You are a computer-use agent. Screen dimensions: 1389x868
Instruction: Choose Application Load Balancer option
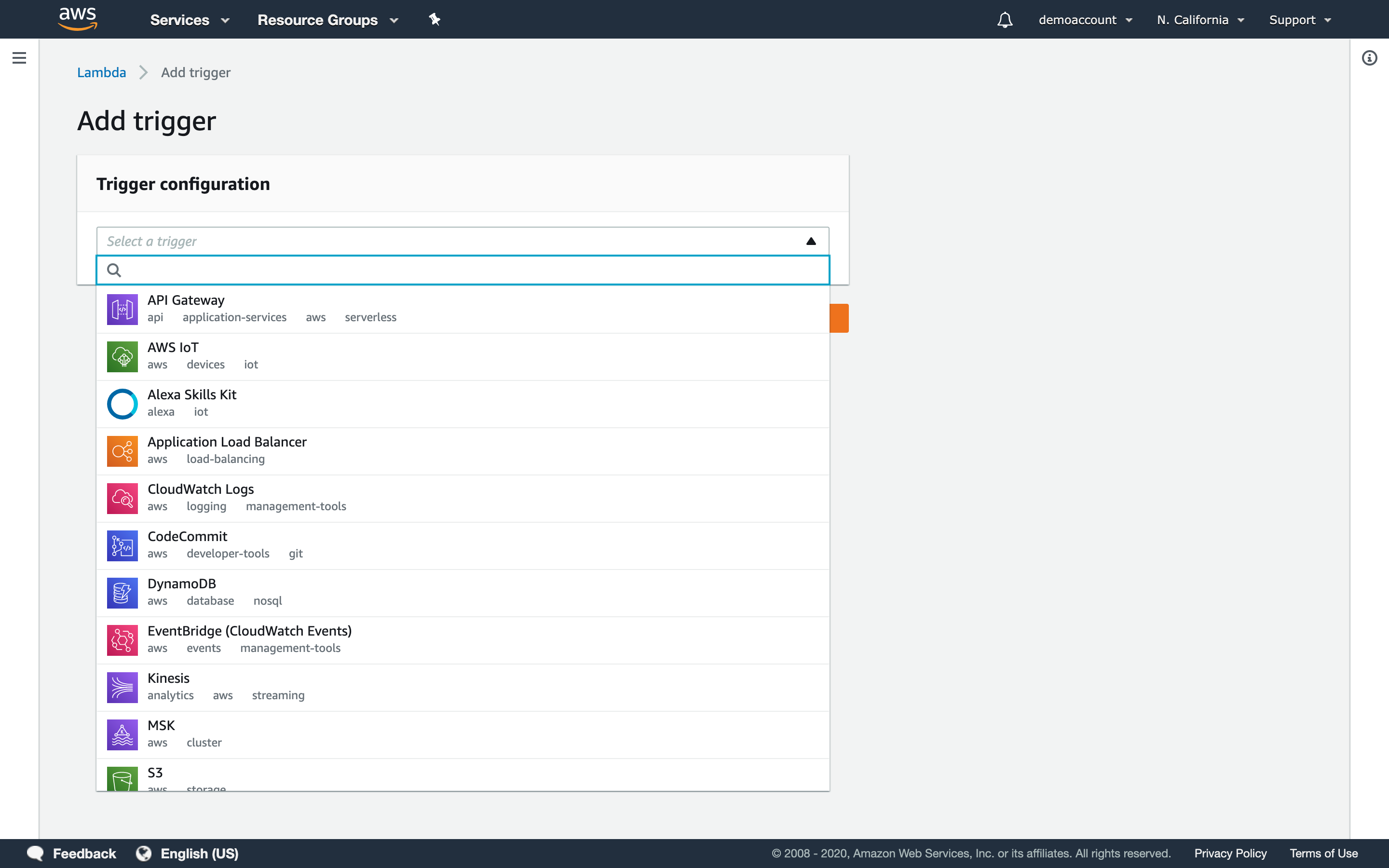[x=463, y=451]
